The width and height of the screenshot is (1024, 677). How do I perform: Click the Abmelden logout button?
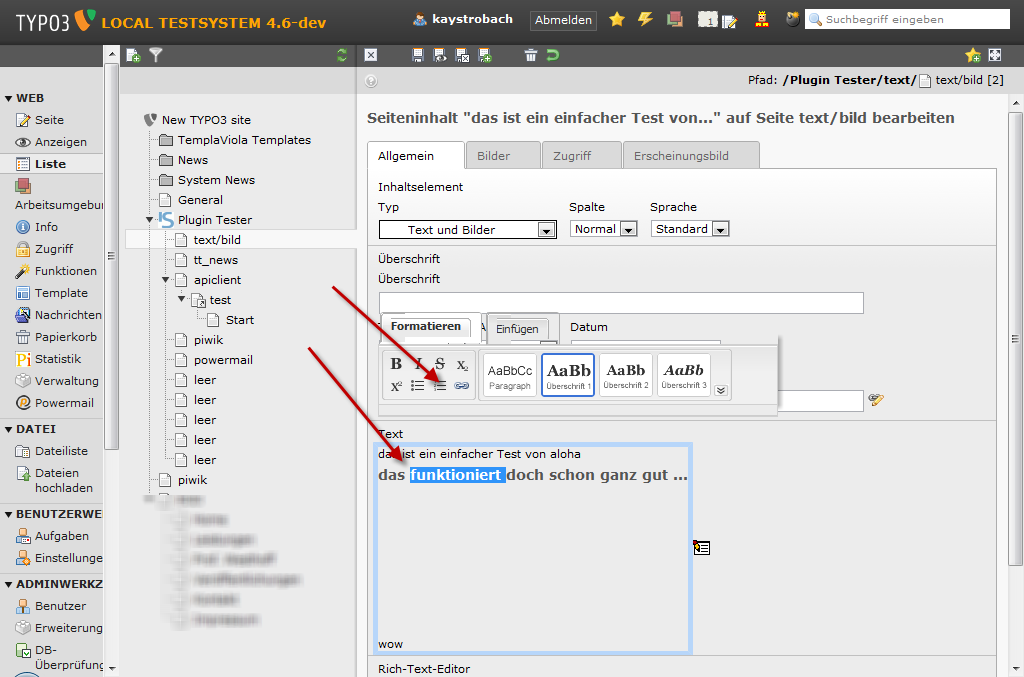[x=564, y=20]
